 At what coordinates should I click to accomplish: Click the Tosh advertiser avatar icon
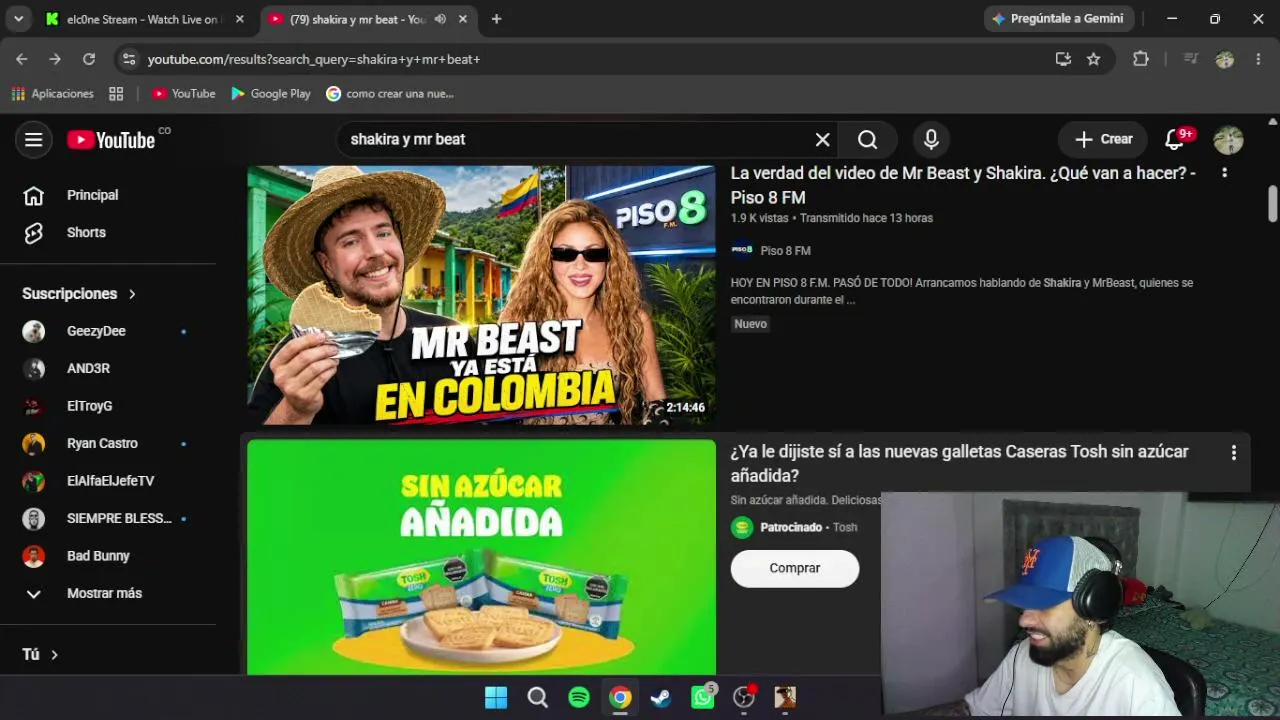[x=742, y=528]
